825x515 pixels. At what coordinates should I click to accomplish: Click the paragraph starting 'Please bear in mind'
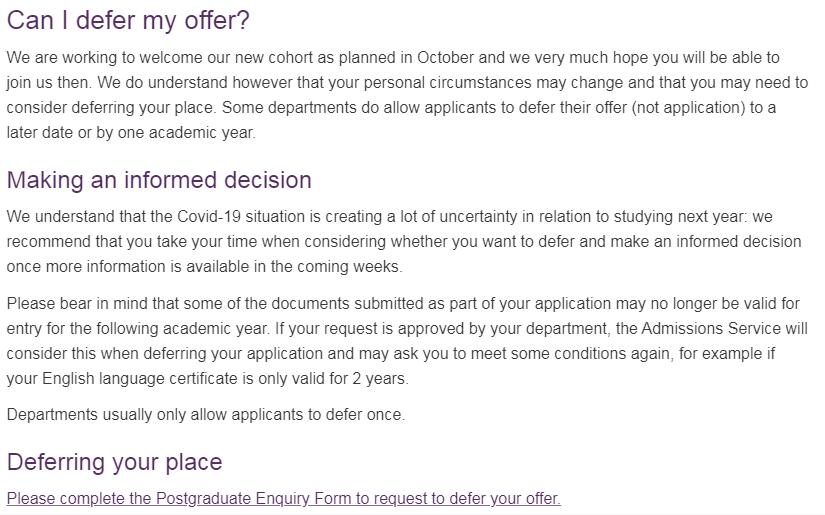[400, 341]
